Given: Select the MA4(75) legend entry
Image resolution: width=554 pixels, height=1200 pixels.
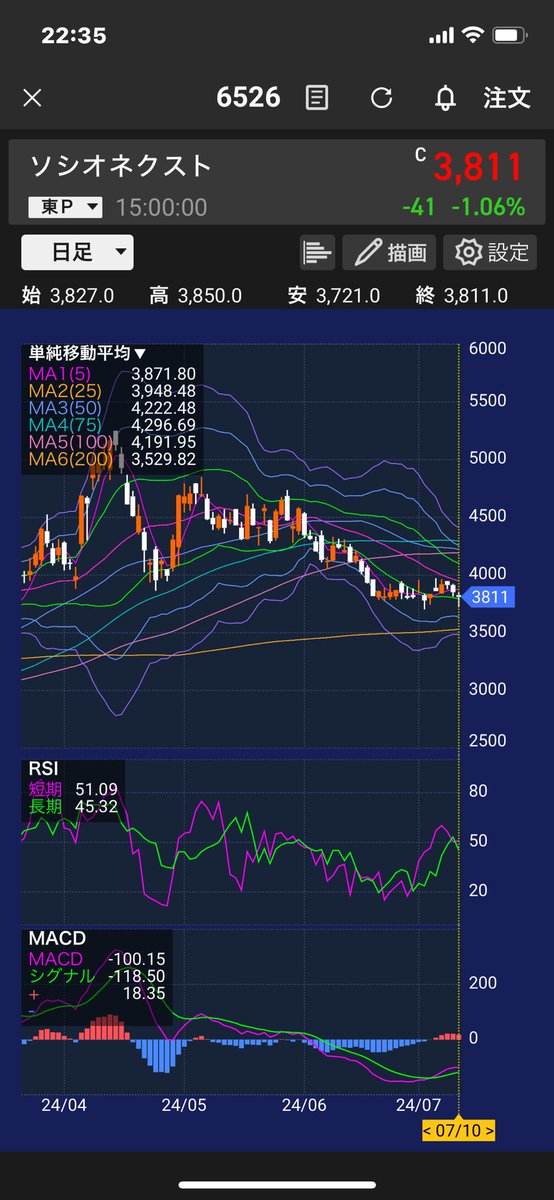Looking at the screenshot, I should pyautogui.click(x=111, y=424).
